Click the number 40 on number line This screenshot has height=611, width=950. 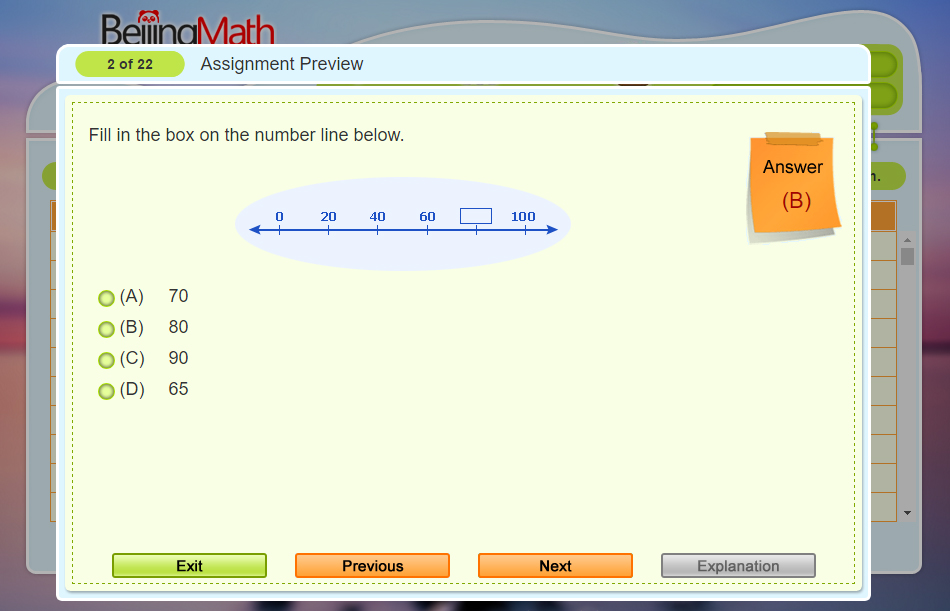point(377,216)
